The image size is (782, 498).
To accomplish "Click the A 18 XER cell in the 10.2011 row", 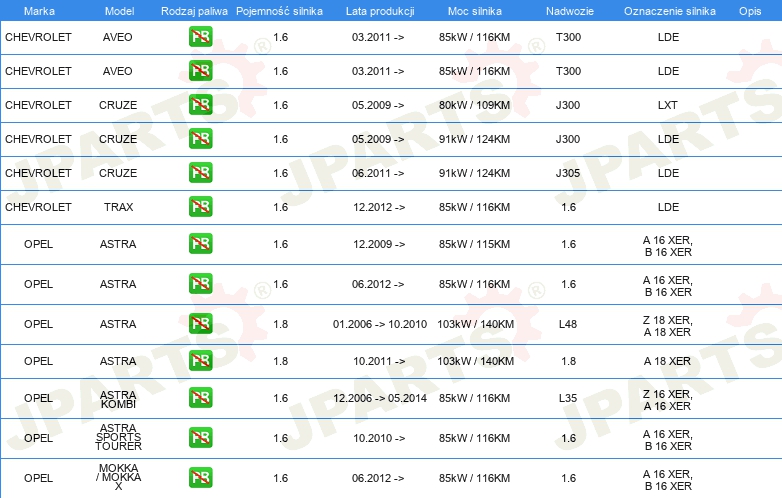I will tap(667, 361).
